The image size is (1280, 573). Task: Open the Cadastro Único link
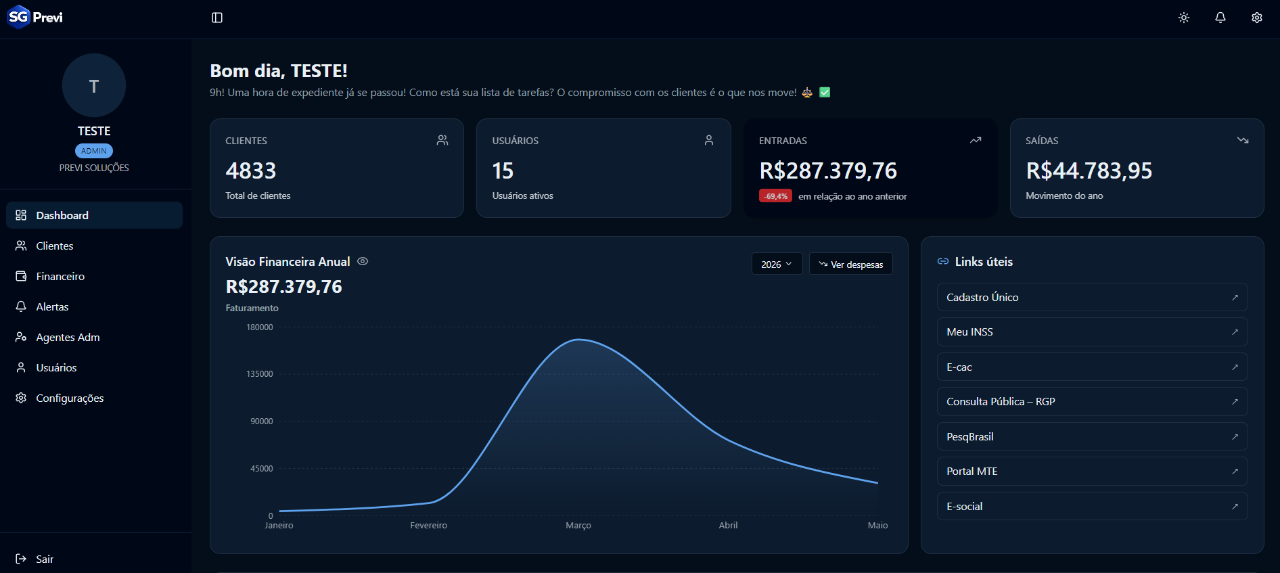1092,297
